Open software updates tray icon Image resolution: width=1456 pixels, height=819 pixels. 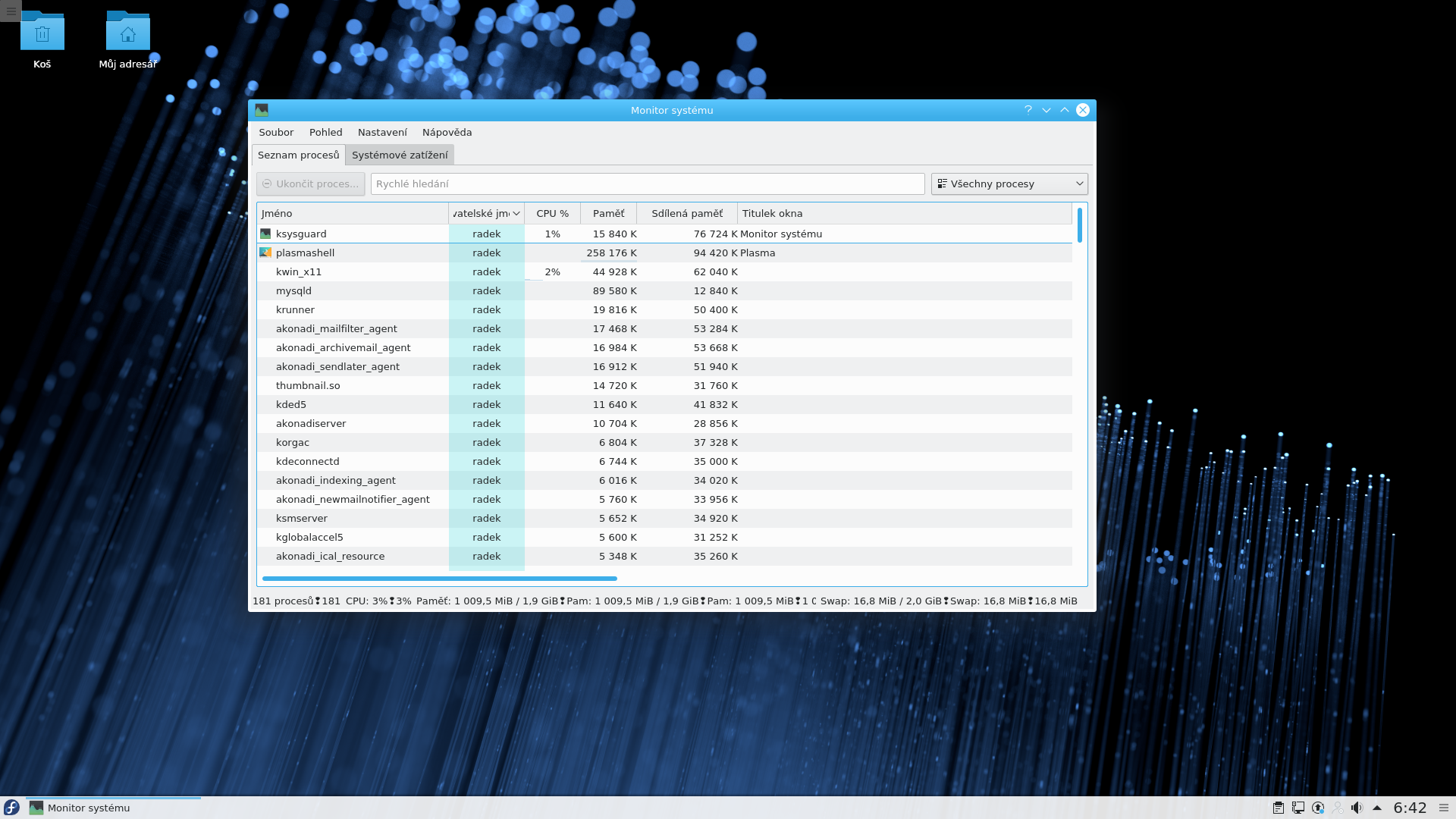(x=1318, y=808)
